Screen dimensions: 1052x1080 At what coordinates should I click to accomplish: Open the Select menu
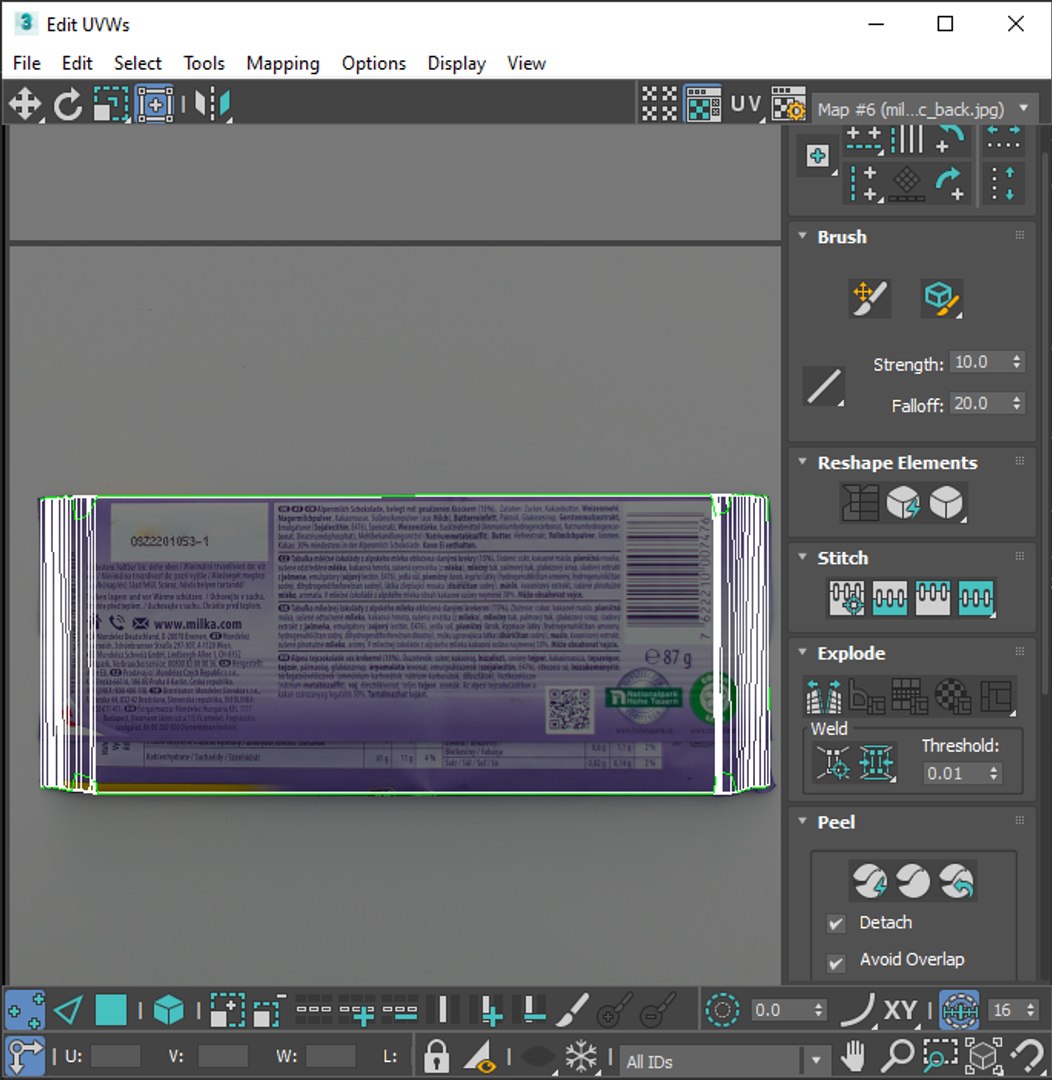click(138, 63)
